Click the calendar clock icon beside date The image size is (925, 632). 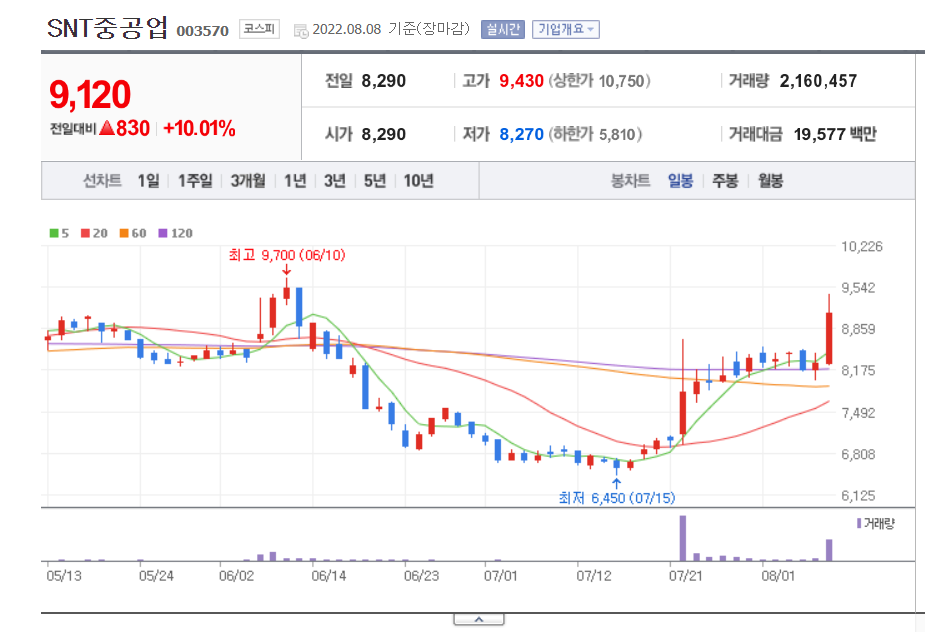pyautogui.click(x=301, y=31)
